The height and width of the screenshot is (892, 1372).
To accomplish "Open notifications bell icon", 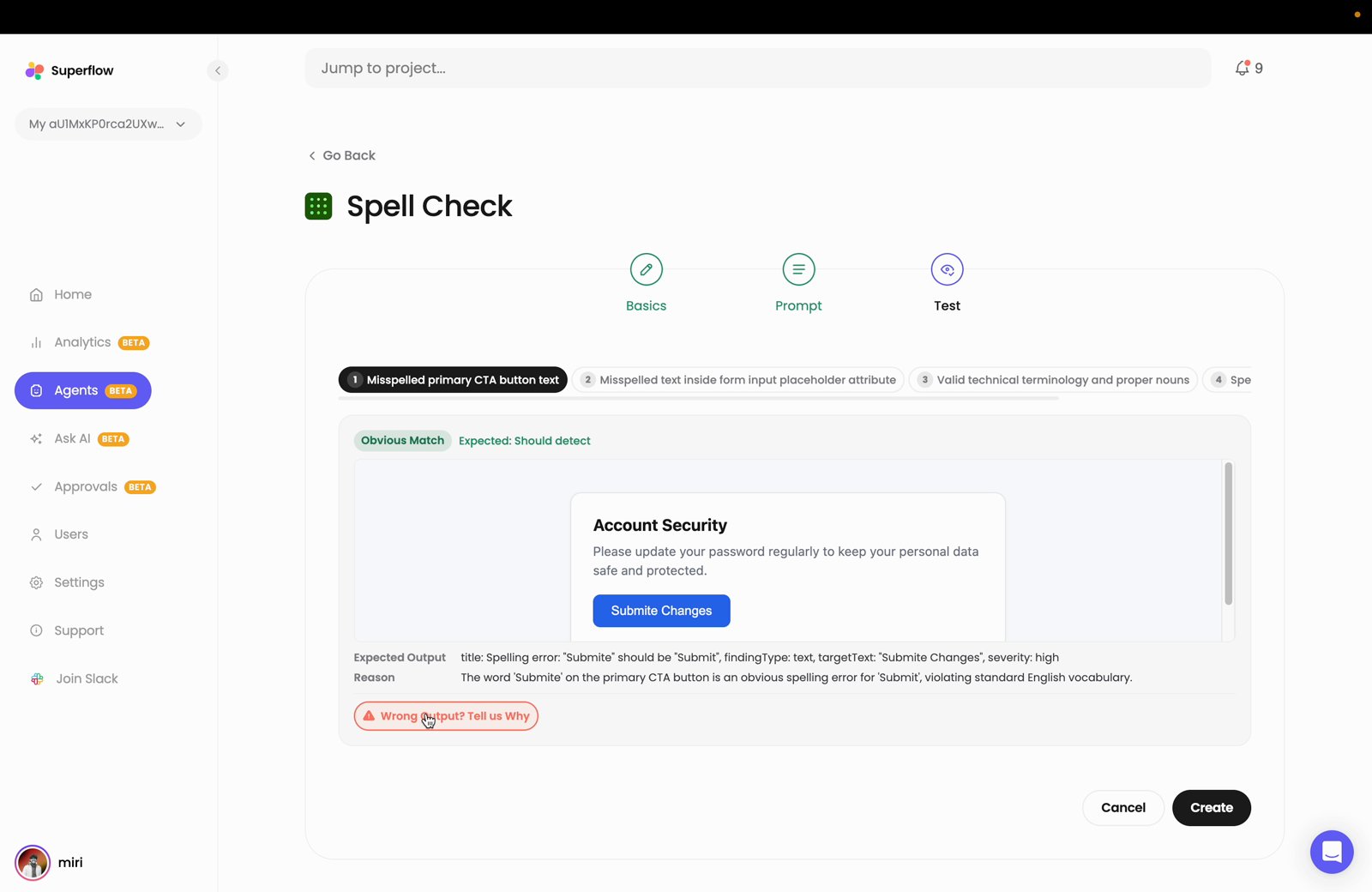I will click(x=1242, y=68).
